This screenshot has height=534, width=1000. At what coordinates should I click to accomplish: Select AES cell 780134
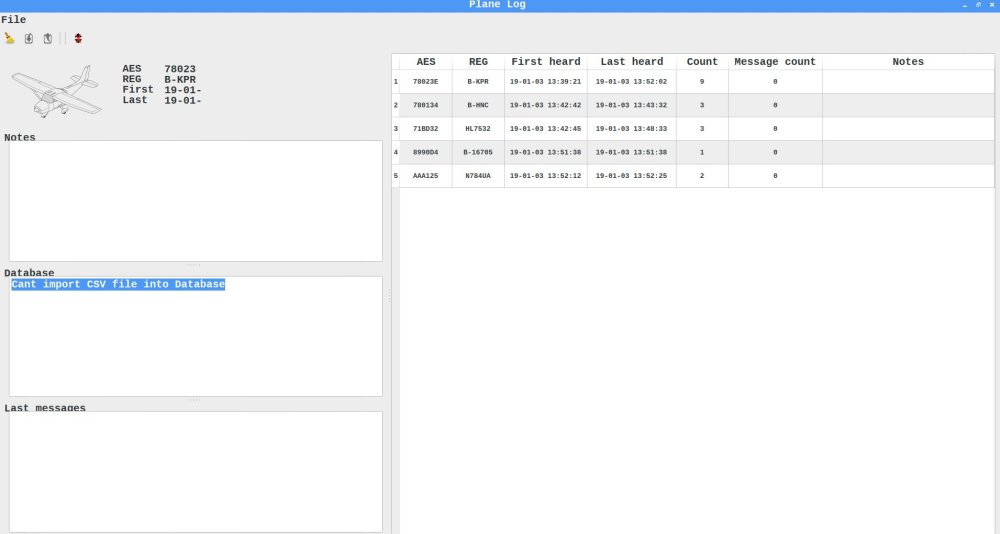tap(425, 105)
